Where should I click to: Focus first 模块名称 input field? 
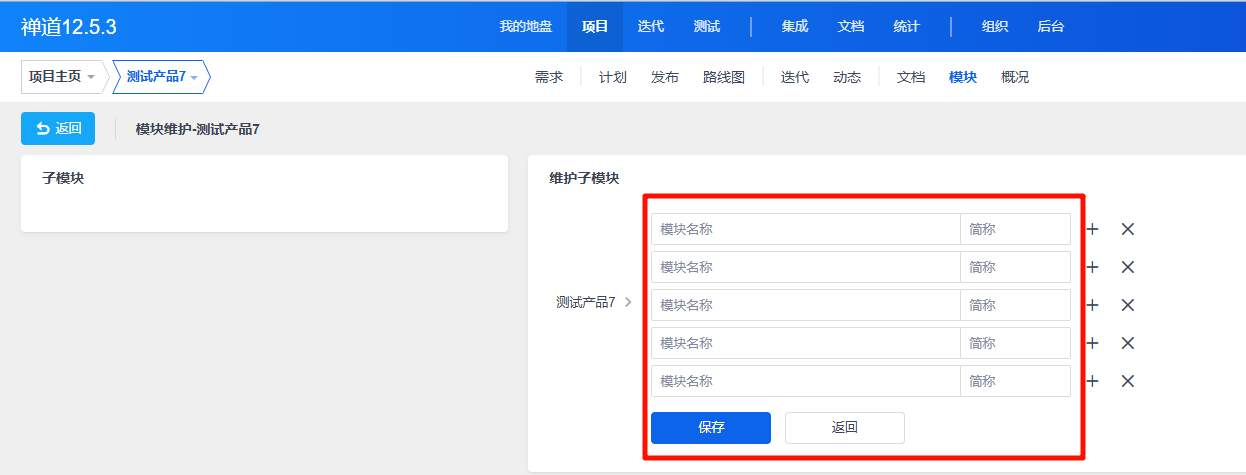coord(806,229)
